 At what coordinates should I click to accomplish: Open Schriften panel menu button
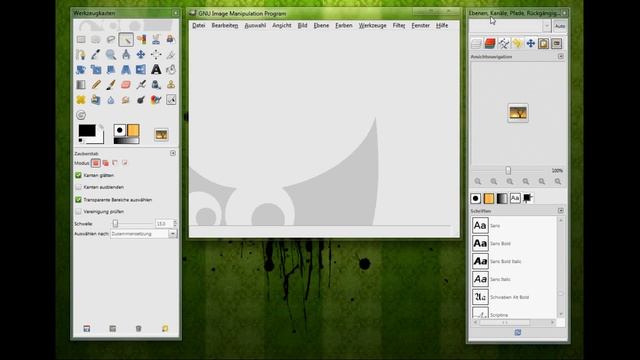pos(561,211)
